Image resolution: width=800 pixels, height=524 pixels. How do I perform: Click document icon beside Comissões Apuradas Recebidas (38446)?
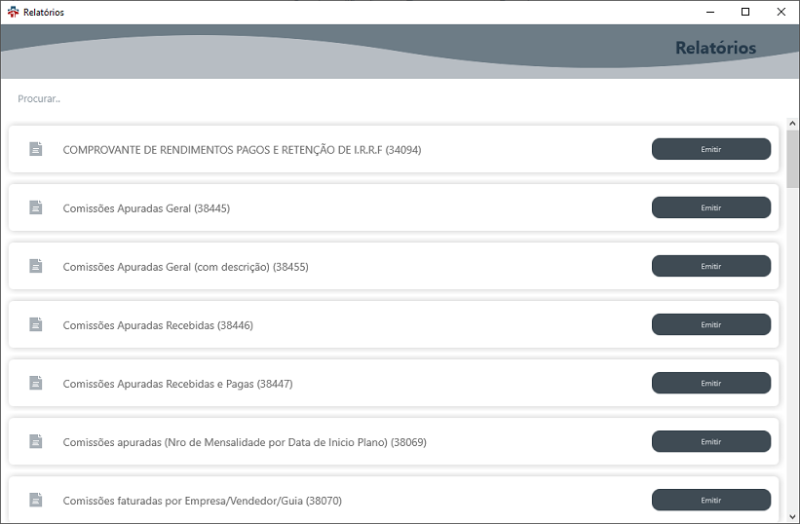36,325
